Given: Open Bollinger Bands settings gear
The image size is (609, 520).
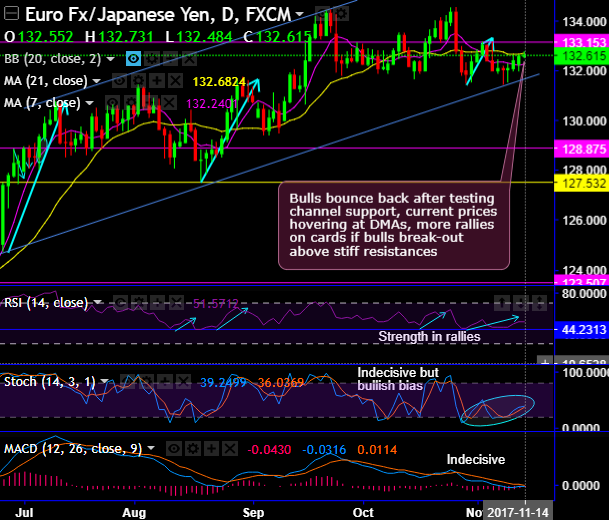Looking at the screenshot, I should click(152, 59).
